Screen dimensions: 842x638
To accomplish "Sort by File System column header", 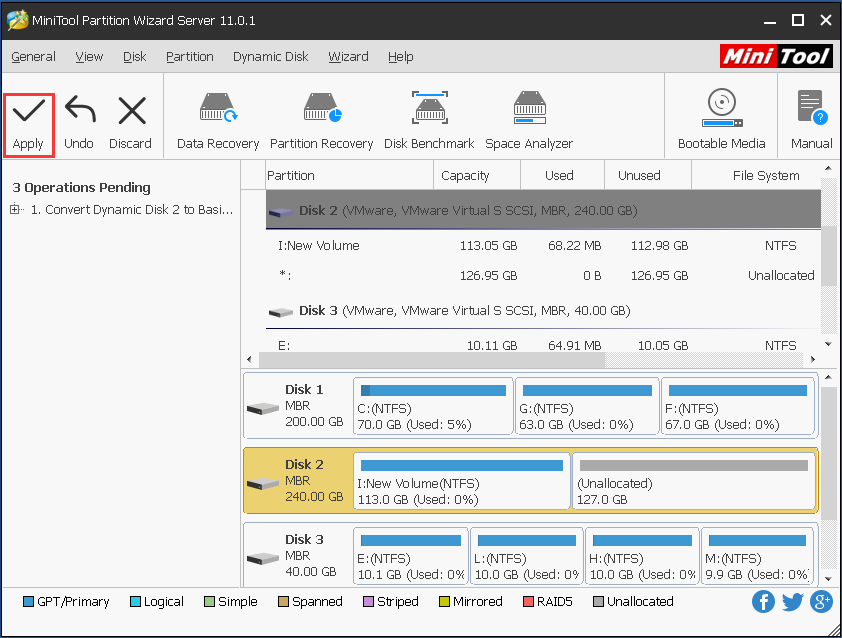I will (756, 176).
